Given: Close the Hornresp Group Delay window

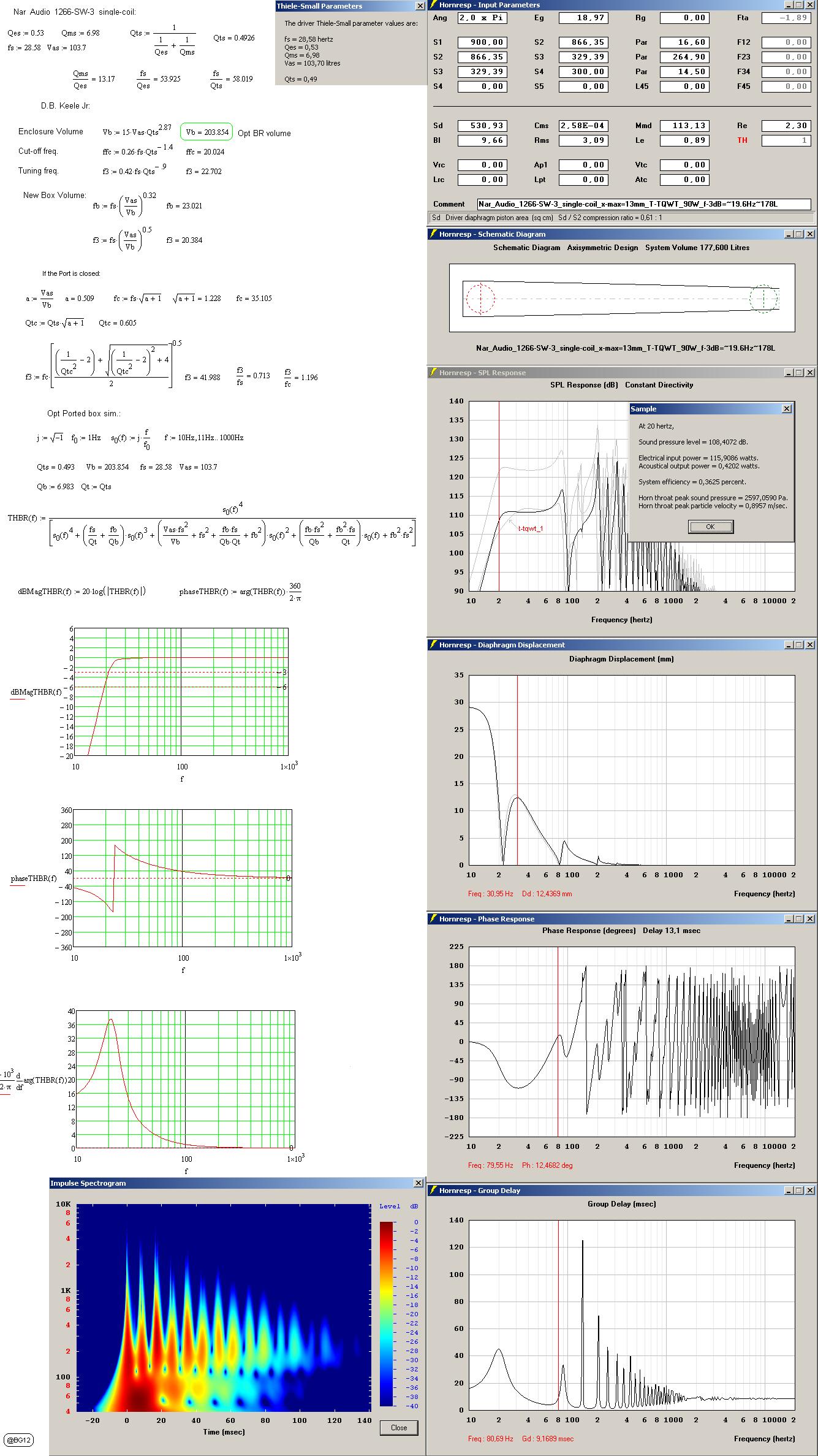Looking at the screenshot, I should tap(810, 1190).
